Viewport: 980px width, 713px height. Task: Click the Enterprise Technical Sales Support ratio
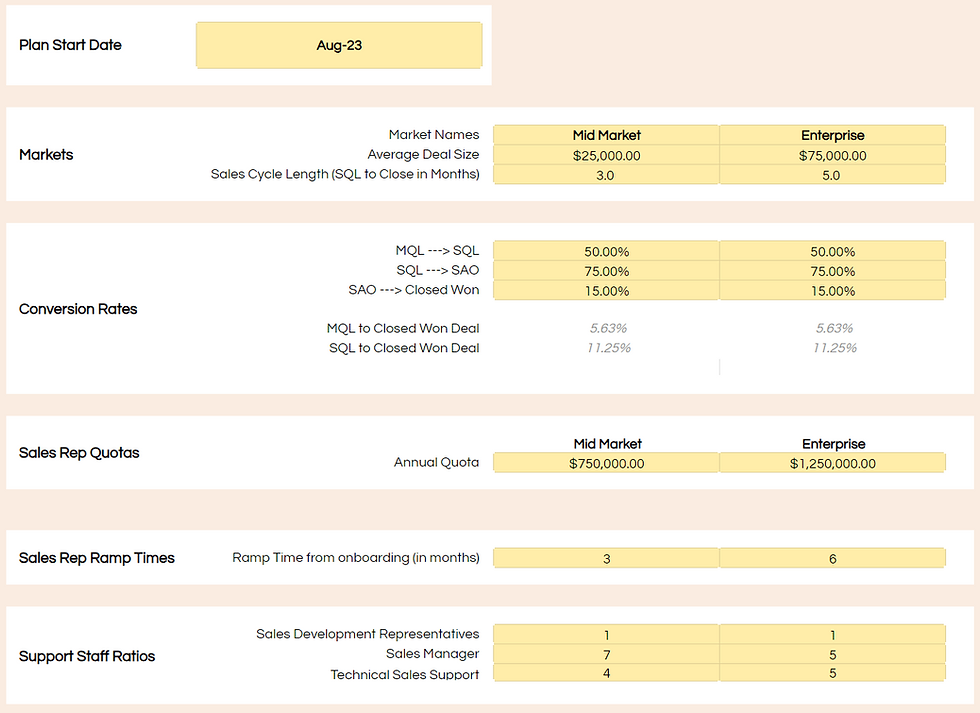click(833, 673)
